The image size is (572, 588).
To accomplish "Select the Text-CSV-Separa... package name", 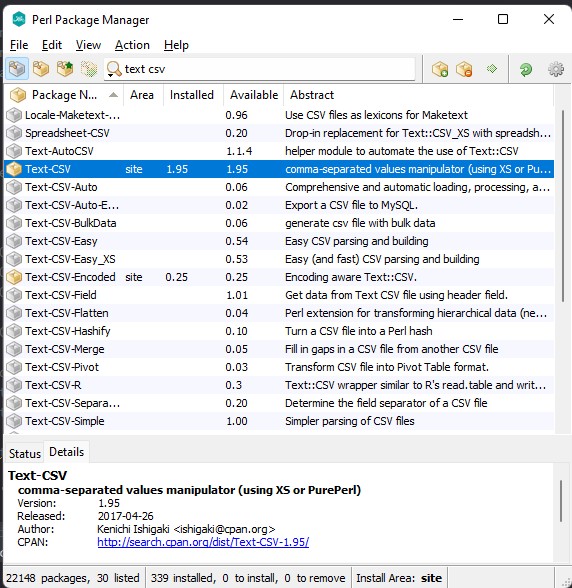I will 72,403.
